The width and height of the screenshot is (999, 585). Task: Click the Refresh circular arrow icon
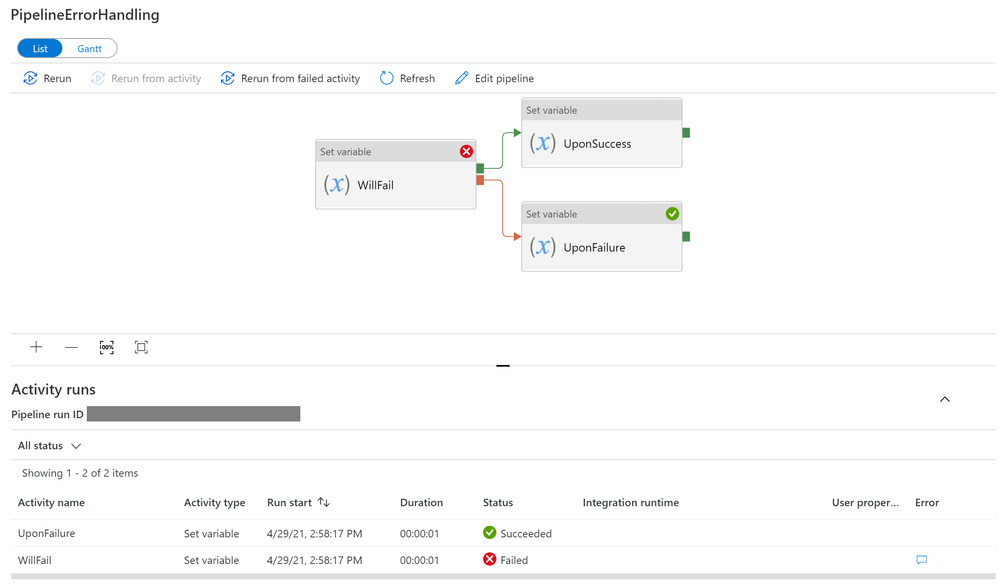tap(386, 78)
